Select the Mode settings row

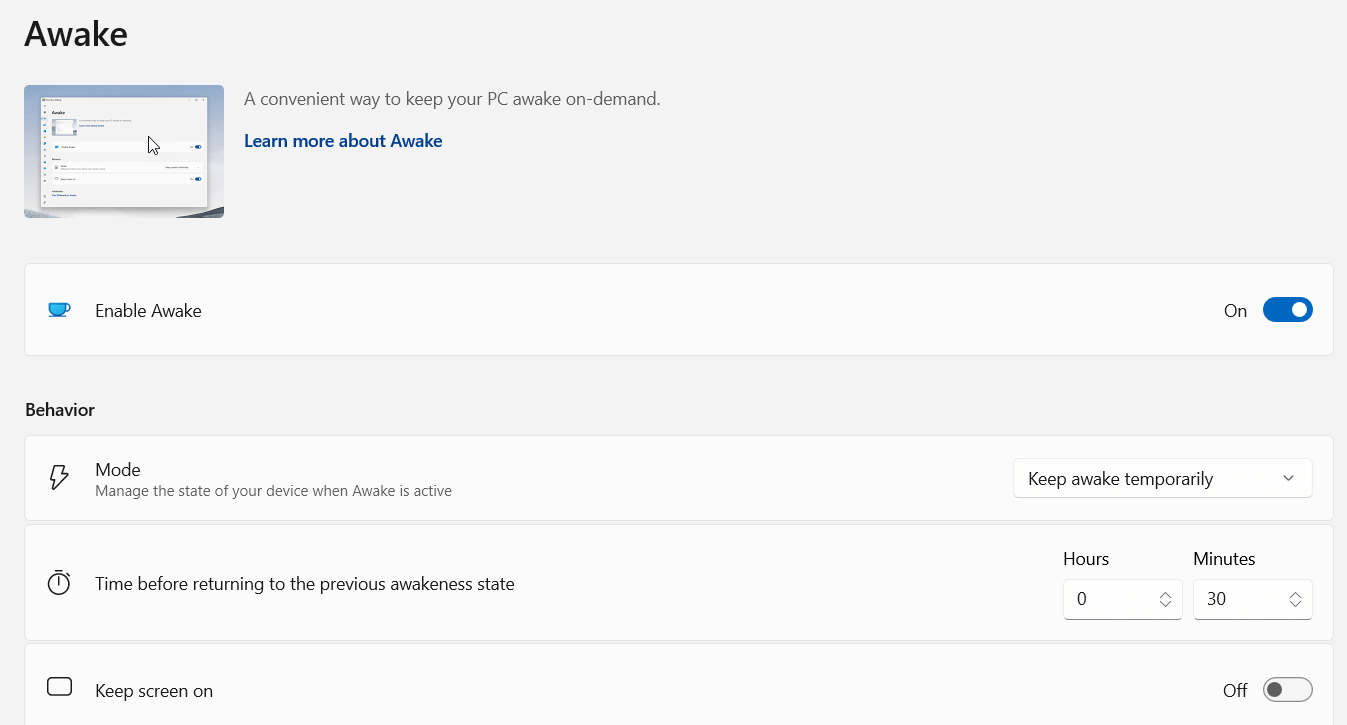click(x=679, y=478)
